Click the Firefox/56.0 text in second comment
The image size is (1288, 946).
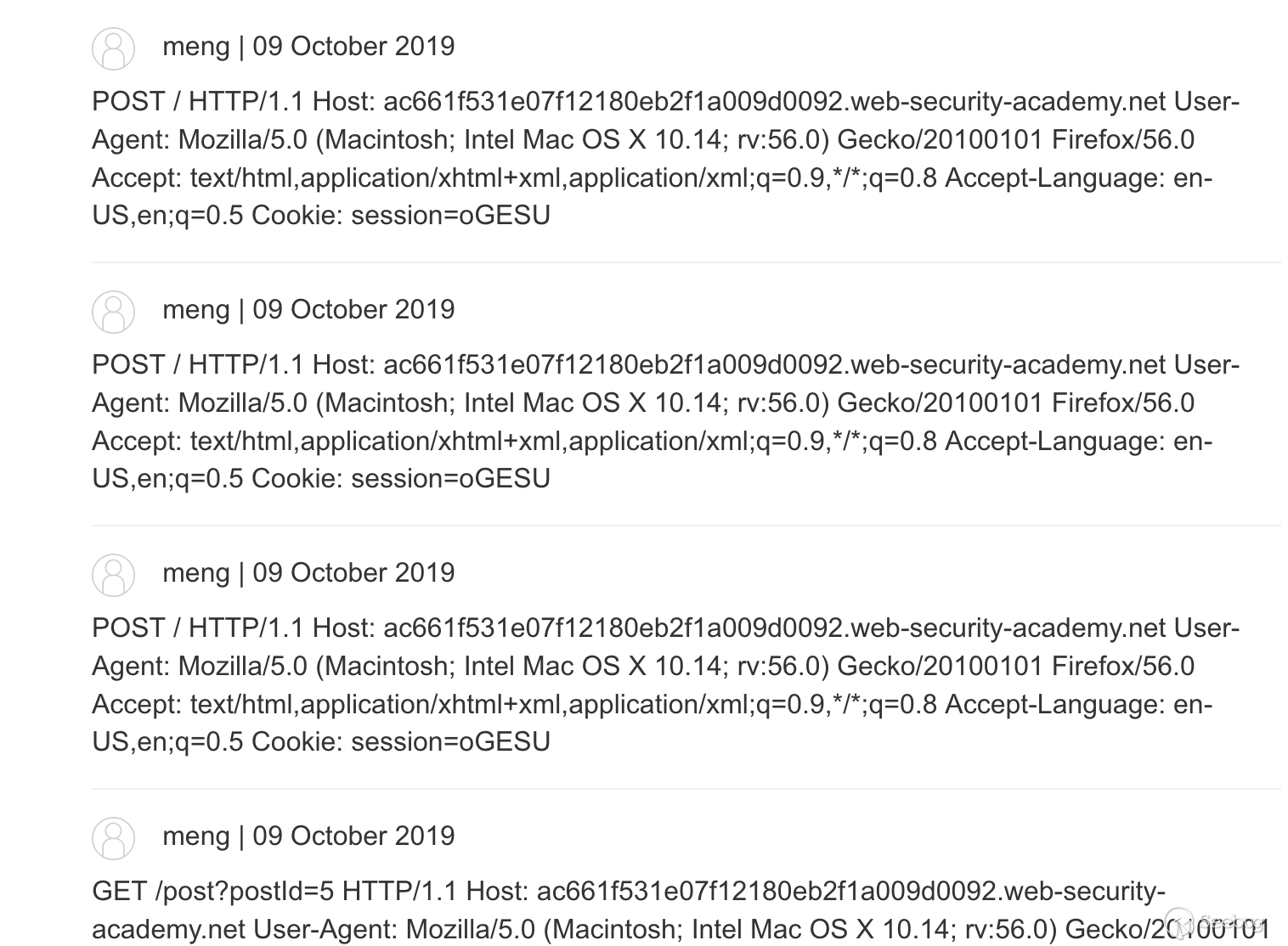coord(1123,403)
